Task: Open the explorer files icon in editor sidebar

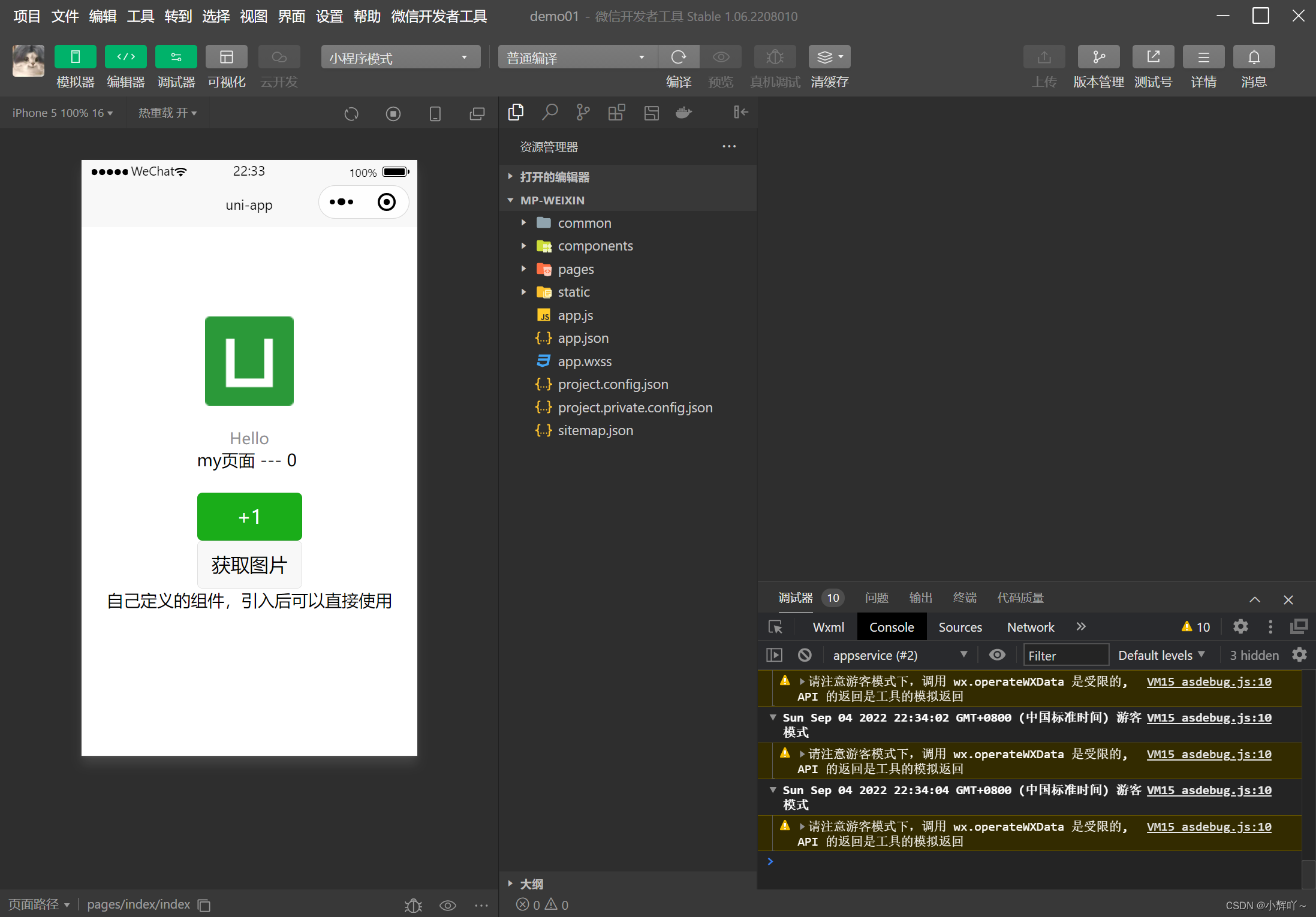Action: coord(516,112)
